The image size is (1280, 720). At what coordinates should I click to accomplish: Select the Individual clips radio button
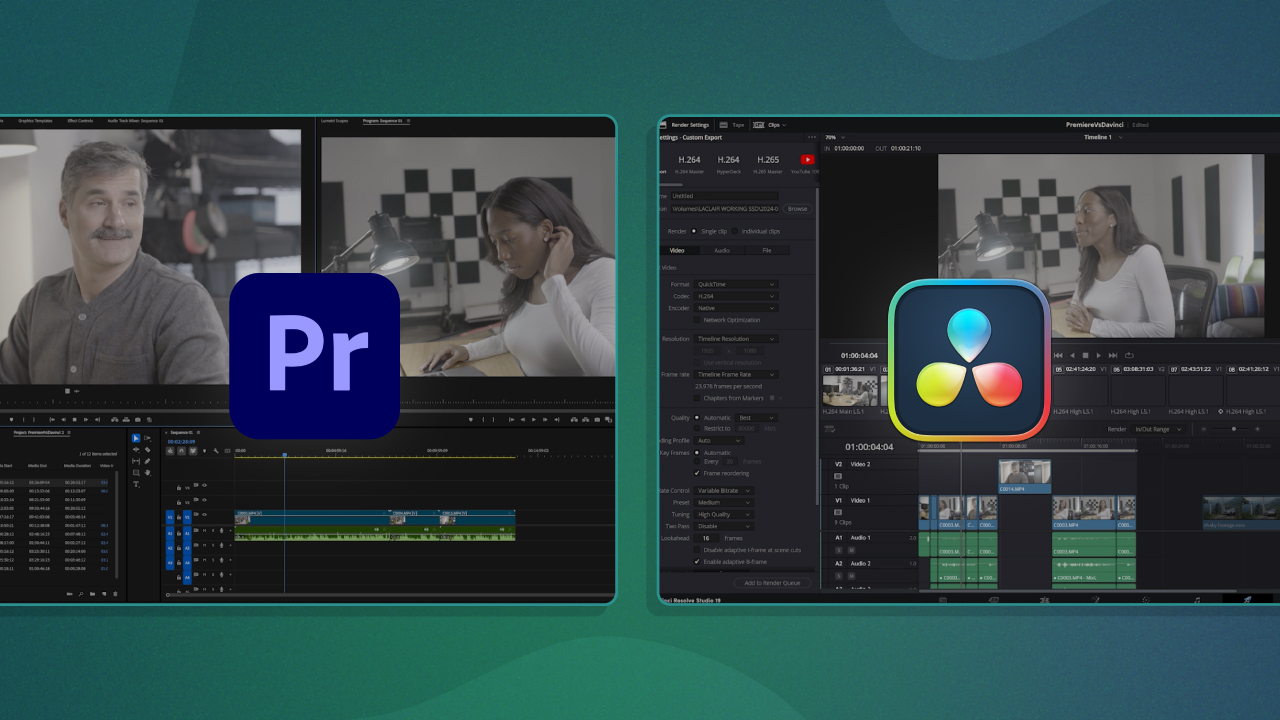click(x=735, y=231)
